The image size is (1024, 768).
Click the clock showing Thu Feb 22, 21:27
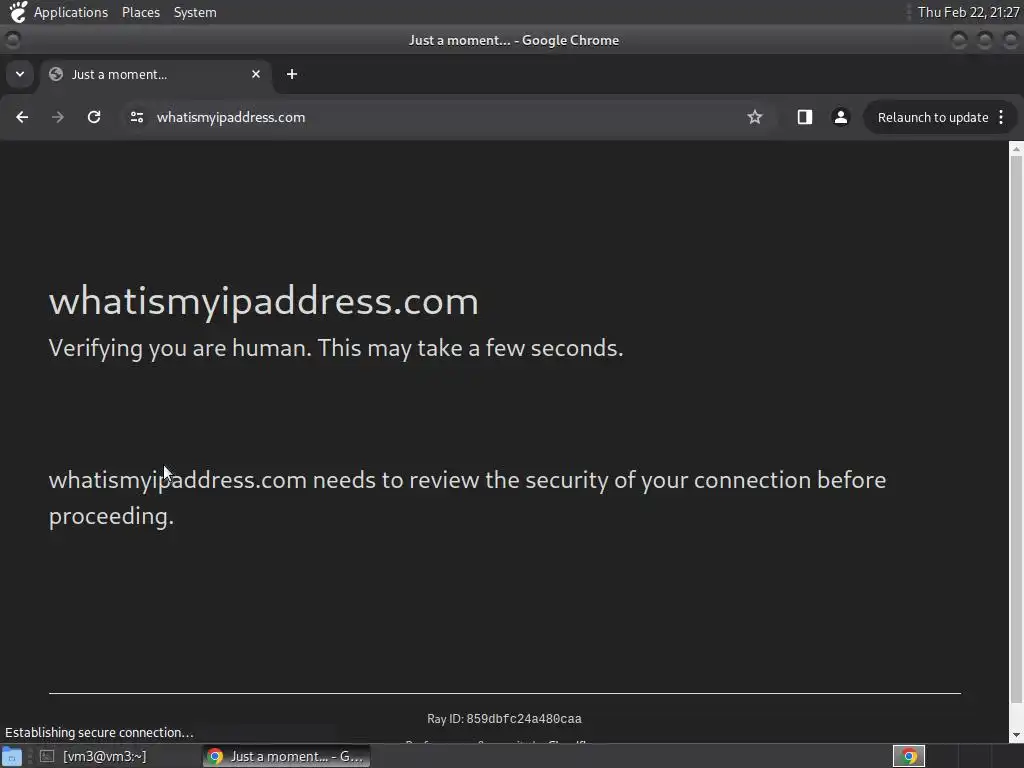click(x=968, y=12)
